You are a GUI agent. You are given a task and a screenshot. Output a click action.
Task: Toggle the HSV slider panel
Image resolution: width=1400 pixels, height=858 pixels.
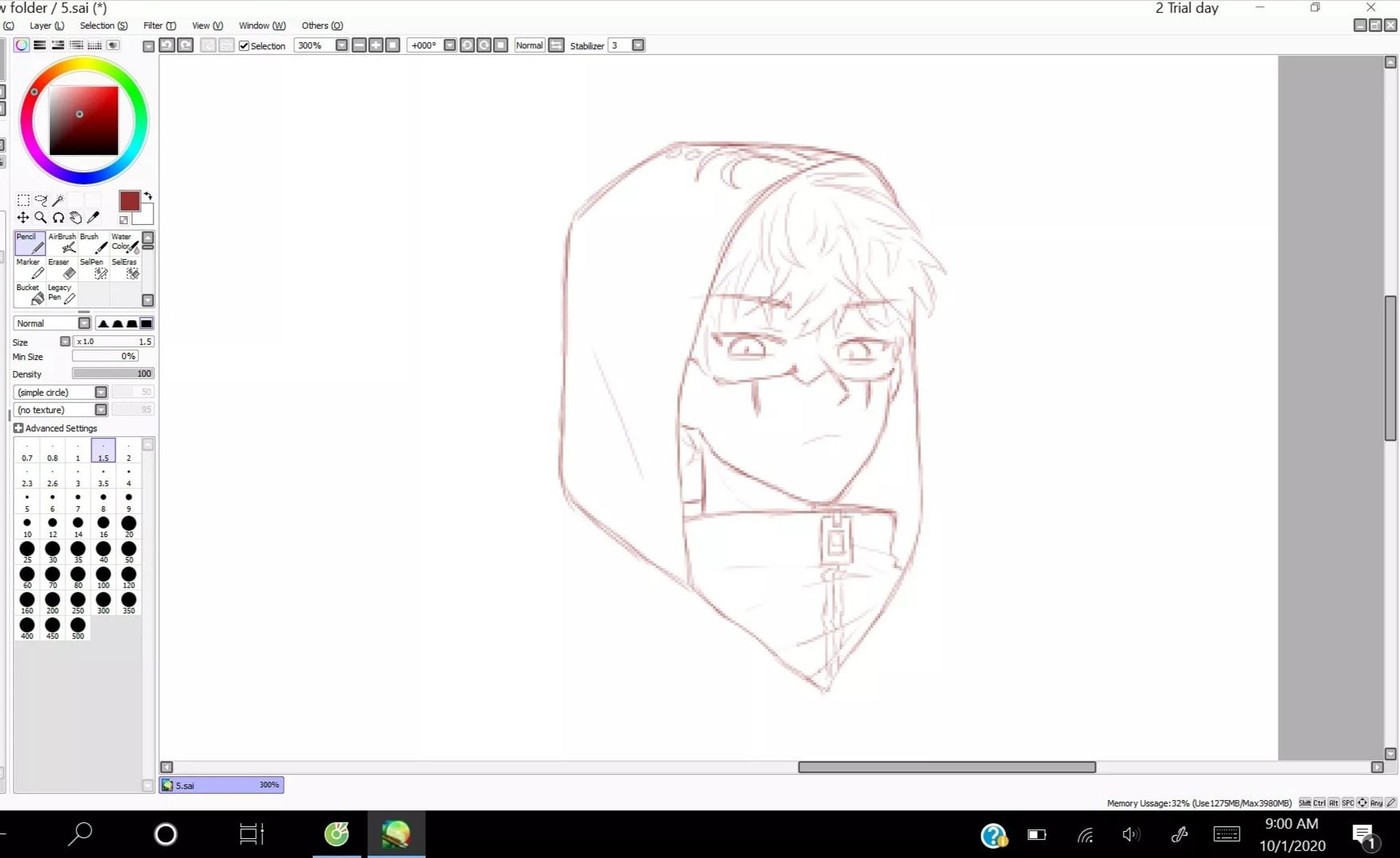pyautogui.click(x=58, y=45)
